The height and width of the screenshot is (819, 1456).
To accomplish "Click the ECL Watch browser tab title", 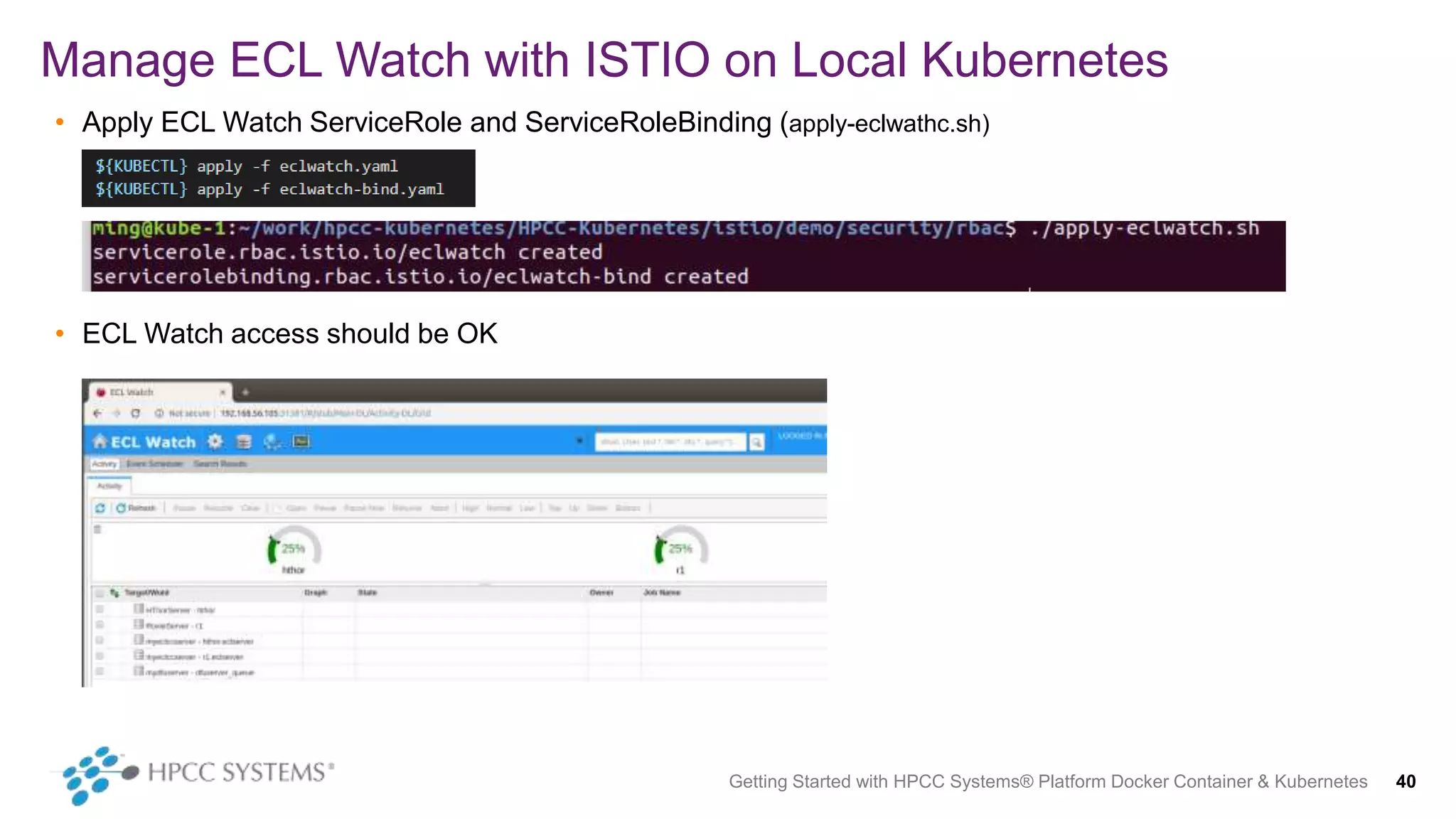I will click(x=132, y=392).
